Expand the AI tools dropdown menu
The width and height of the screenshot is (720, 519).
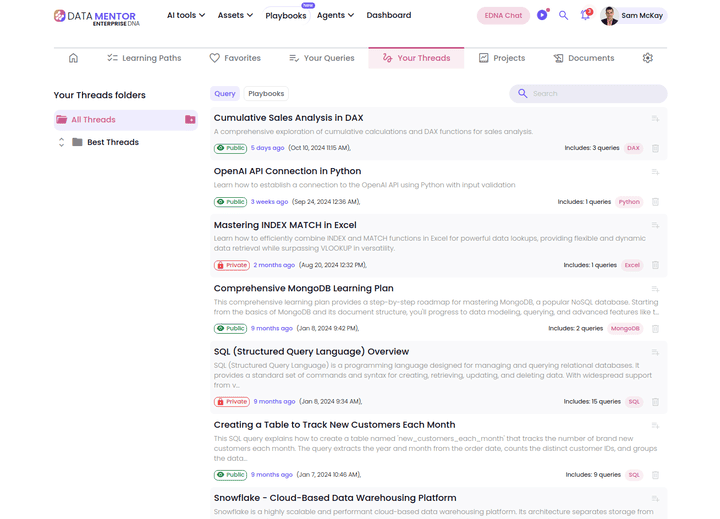tap(186, 15)
